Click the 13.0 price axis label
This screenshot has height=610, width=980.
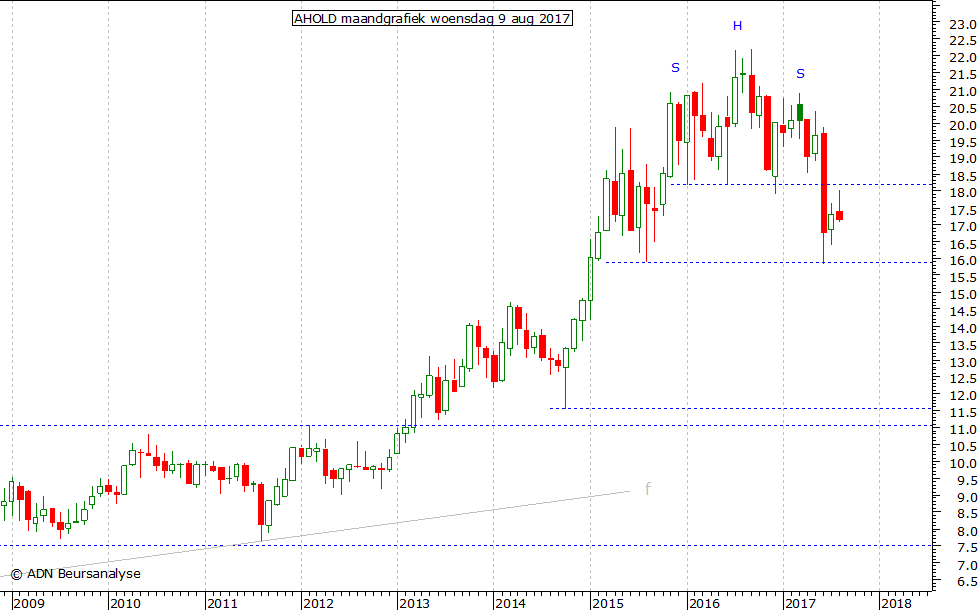point(962,362)
